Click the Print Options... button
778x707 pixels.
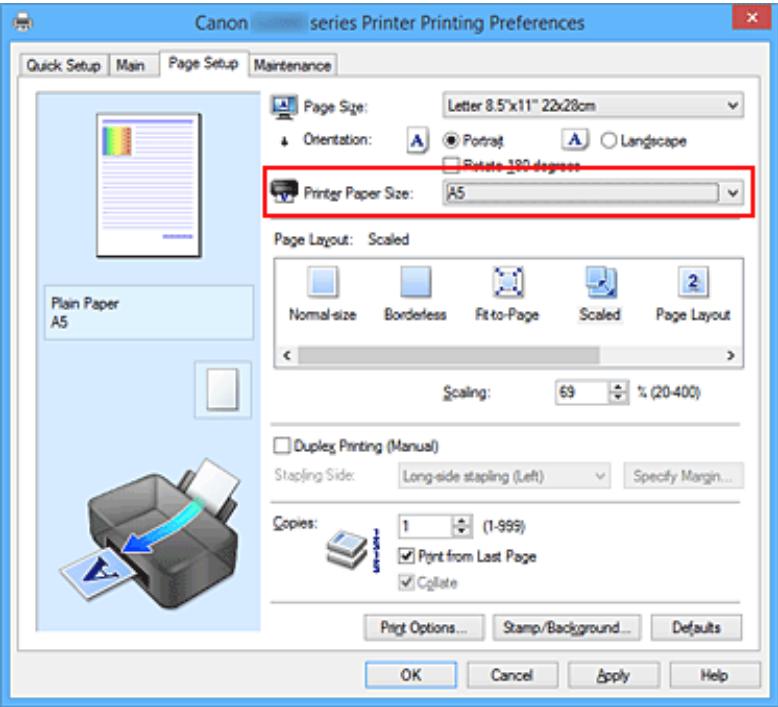pyautogui.click(x=430, y=628)
